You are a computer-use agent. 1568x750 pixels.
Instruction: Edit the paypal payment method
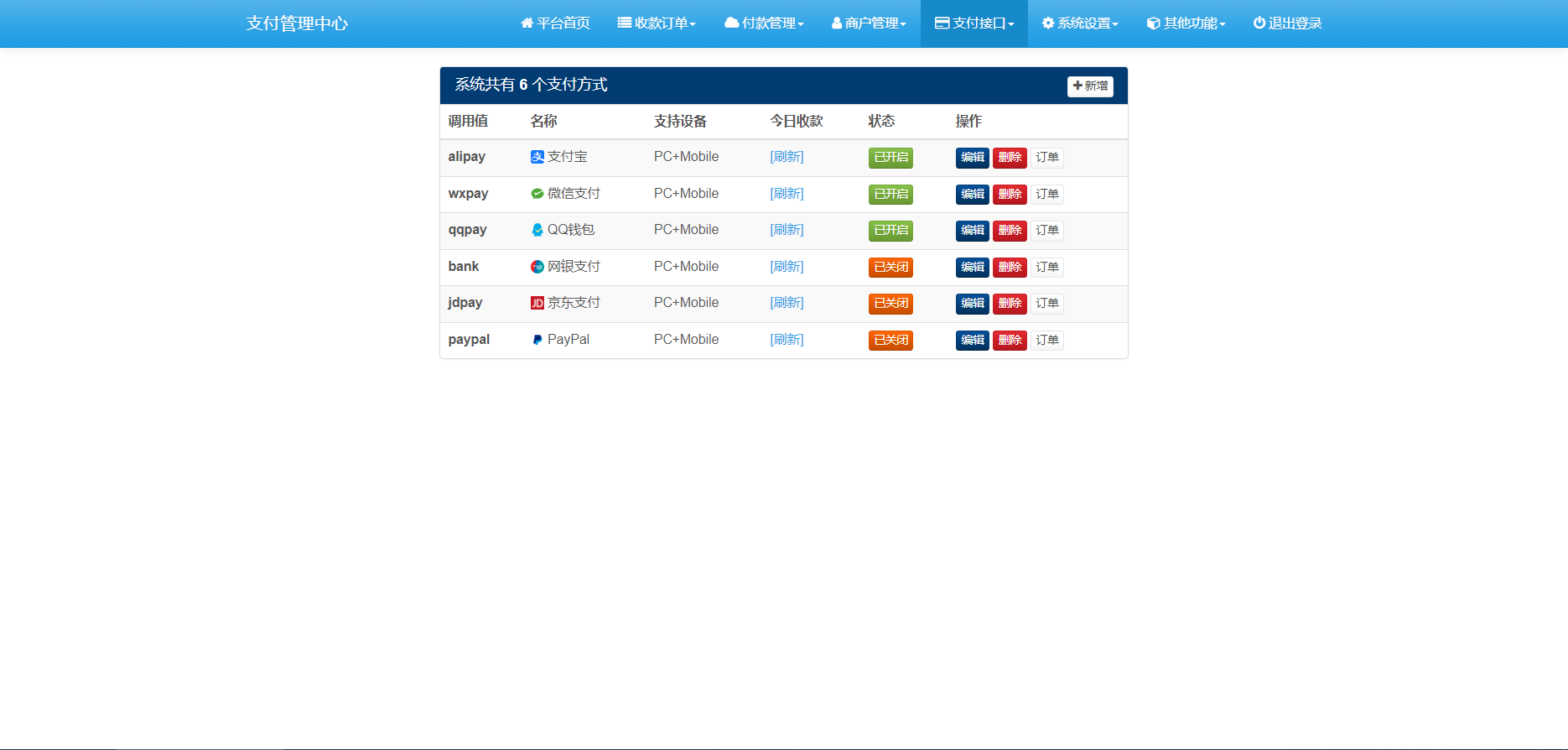973,341
